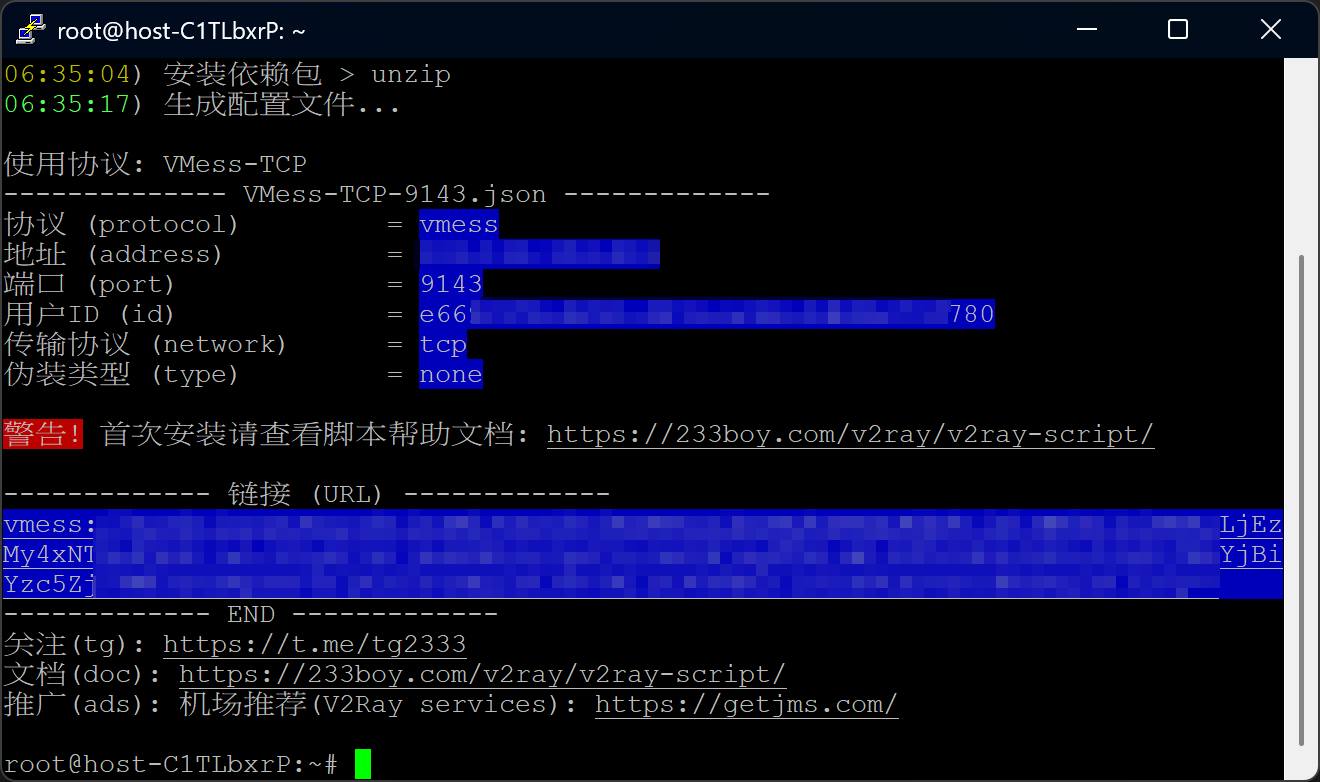
Task: Click the highlighted port value 9143
Action: (x=451, y=285)
